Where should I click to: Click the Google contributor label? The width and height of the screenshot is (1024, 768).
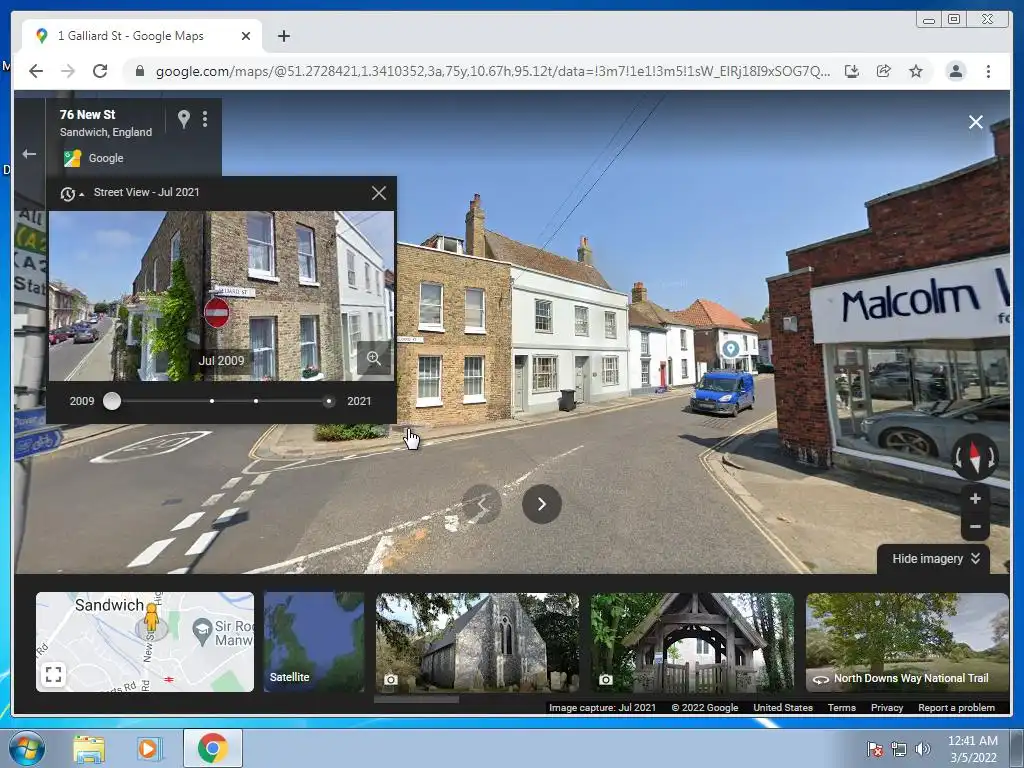[x=106, y=158]
